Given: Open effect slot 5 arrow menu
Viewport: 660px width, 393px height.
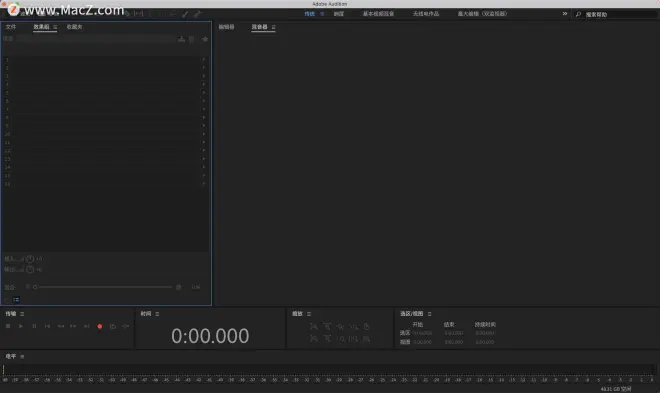Looking at the screenshot, I should point(204,93).
